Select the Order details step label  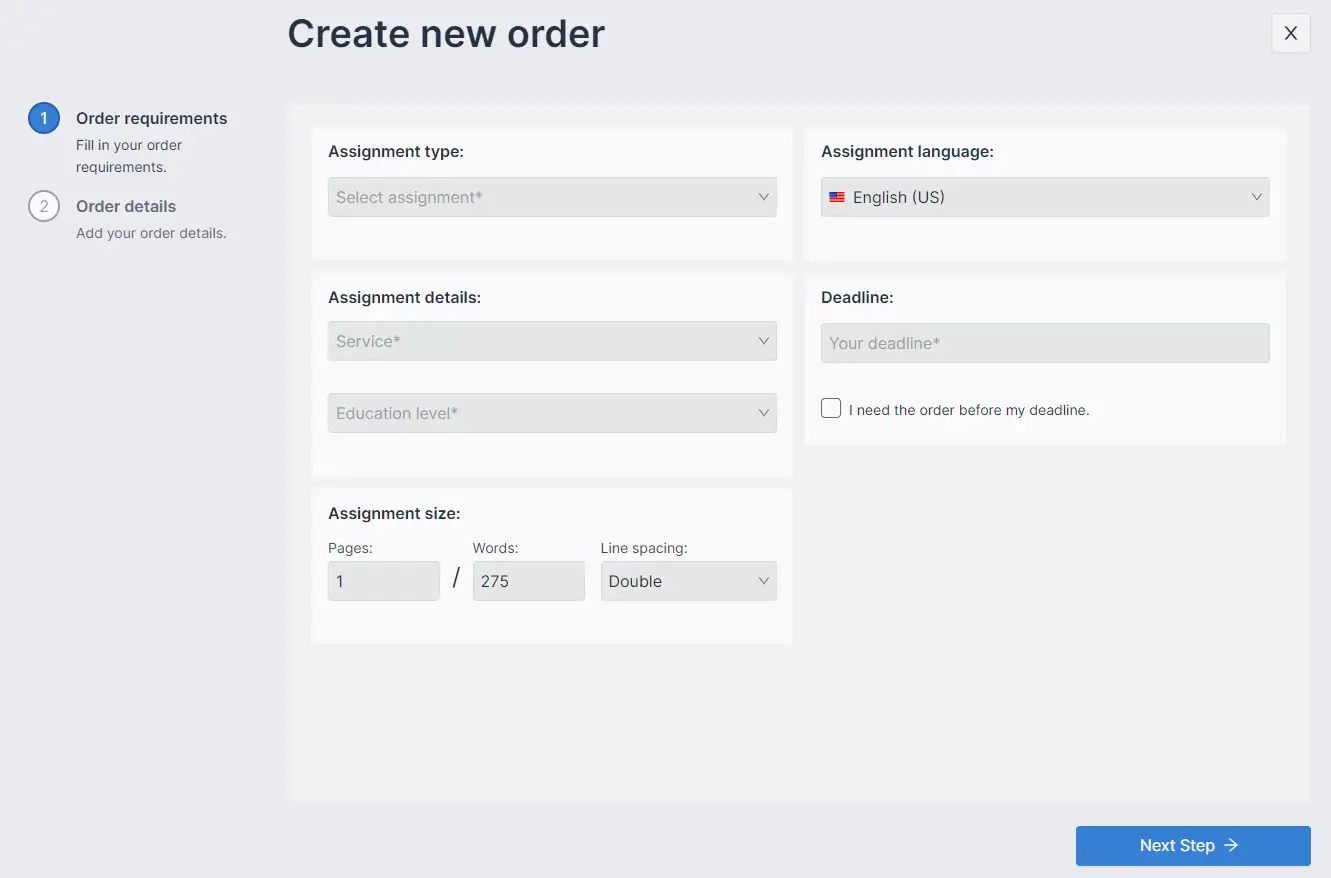(126, 206)
